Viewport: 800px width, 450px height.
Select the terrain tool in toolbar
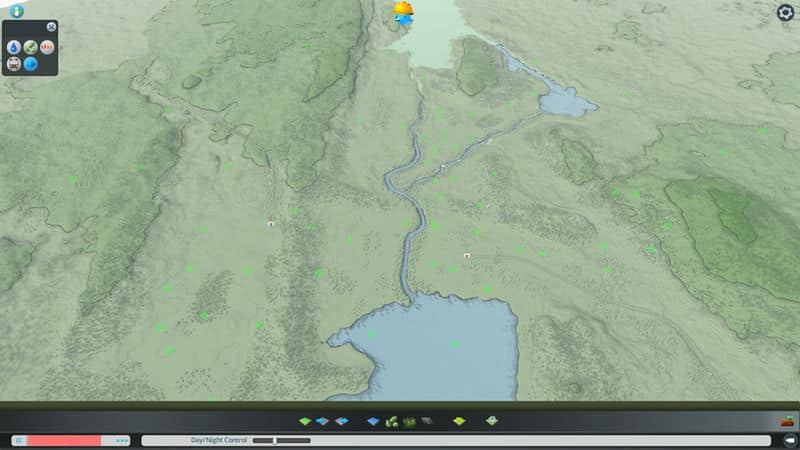pyautogui.click(x=305, y=422)
